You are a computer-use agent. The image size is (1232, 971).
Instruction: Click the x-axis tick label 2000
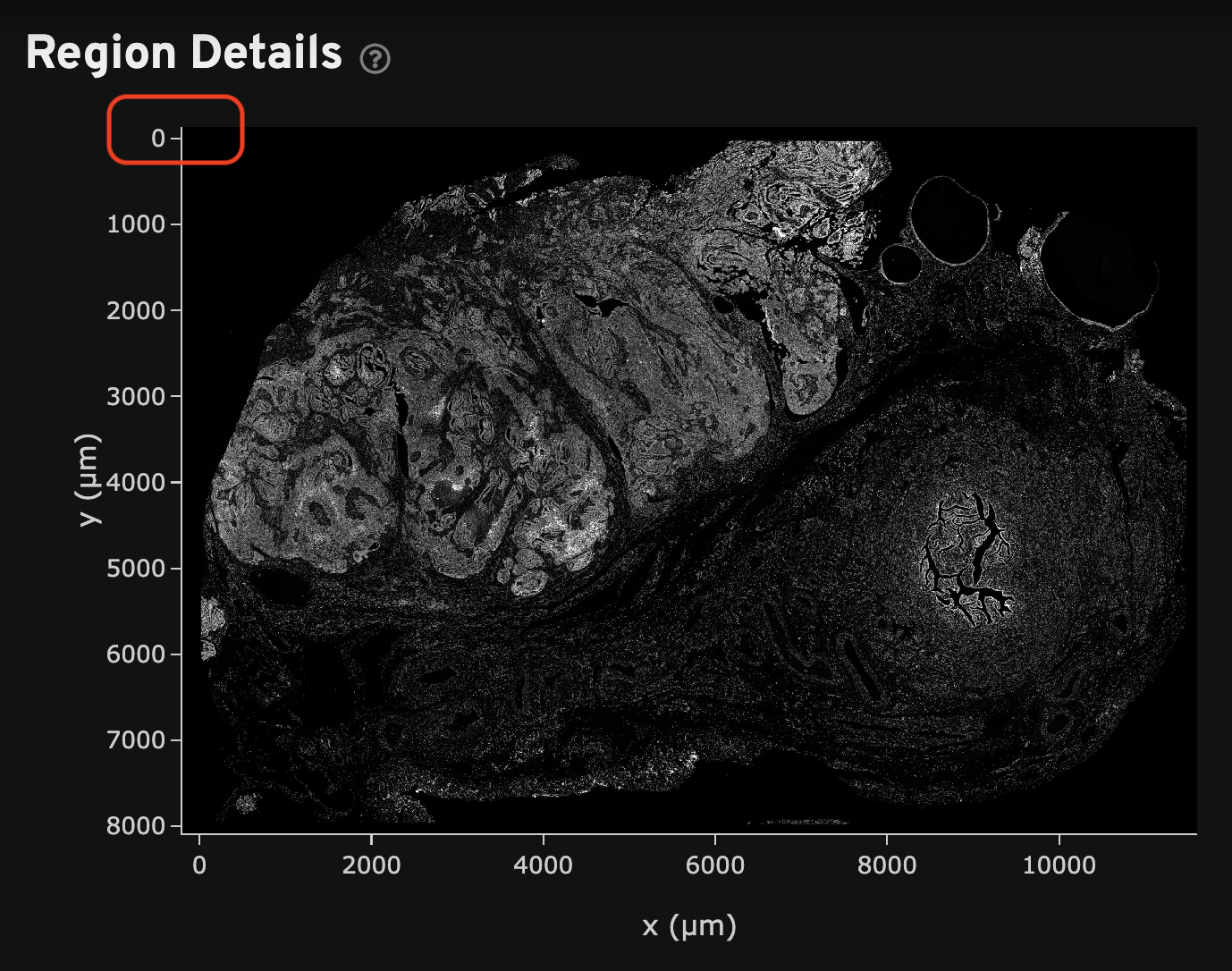click(371, 865)
